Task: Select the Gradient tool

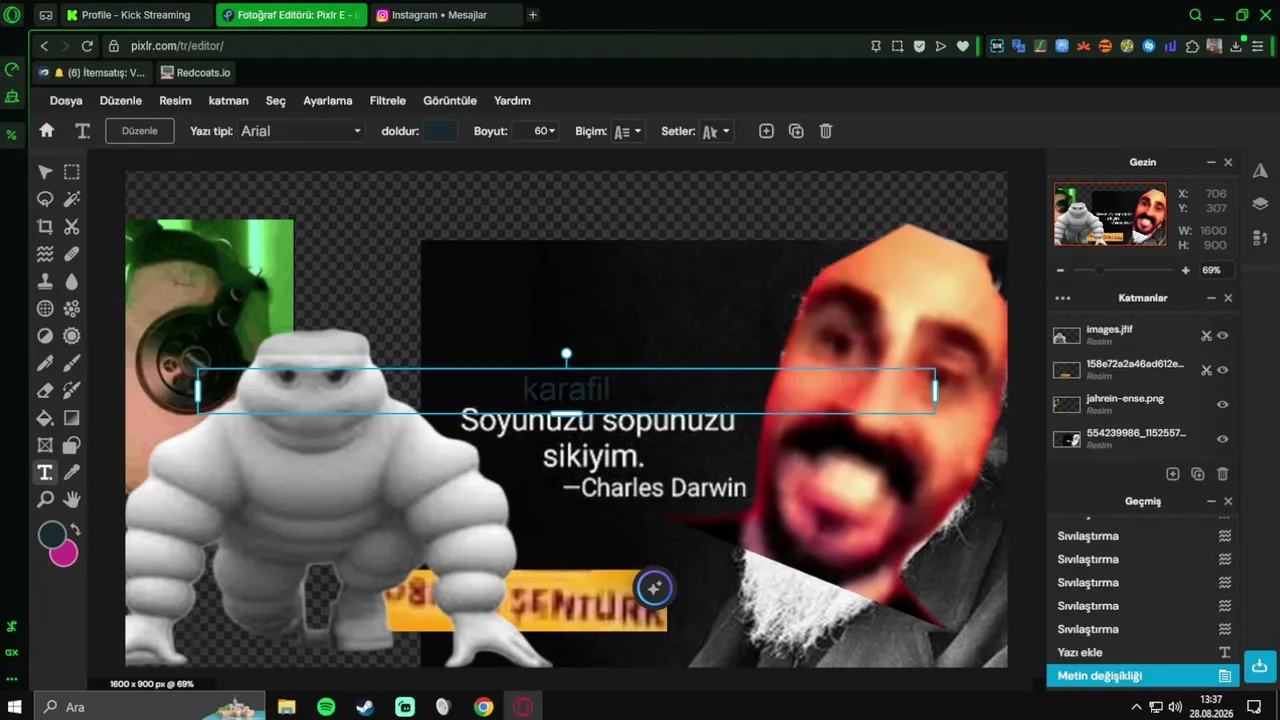Action: [72, 418]
